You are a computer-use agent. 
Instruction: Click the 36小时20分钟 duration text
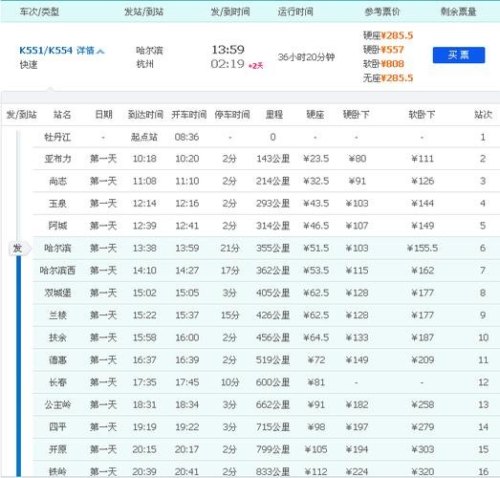pos(306,57)
